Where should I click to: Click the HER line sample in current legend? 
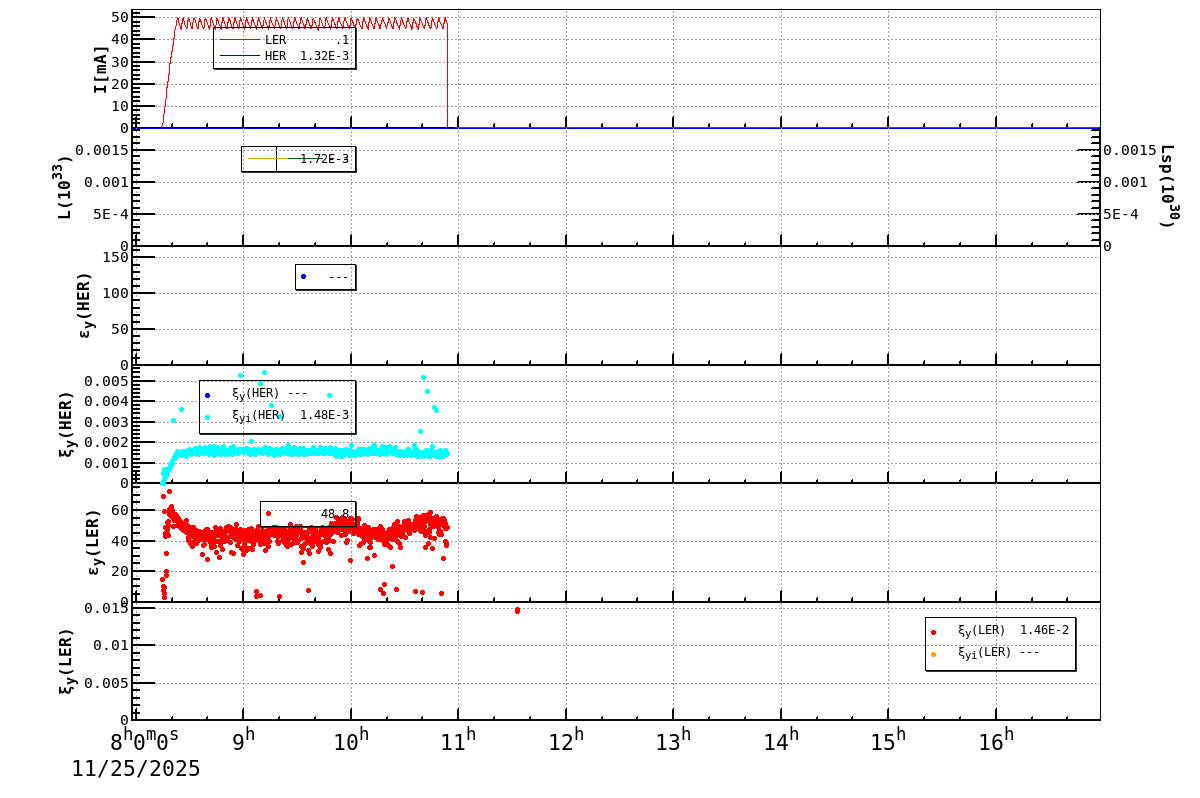pyautogui.click(x=239, y=56)
